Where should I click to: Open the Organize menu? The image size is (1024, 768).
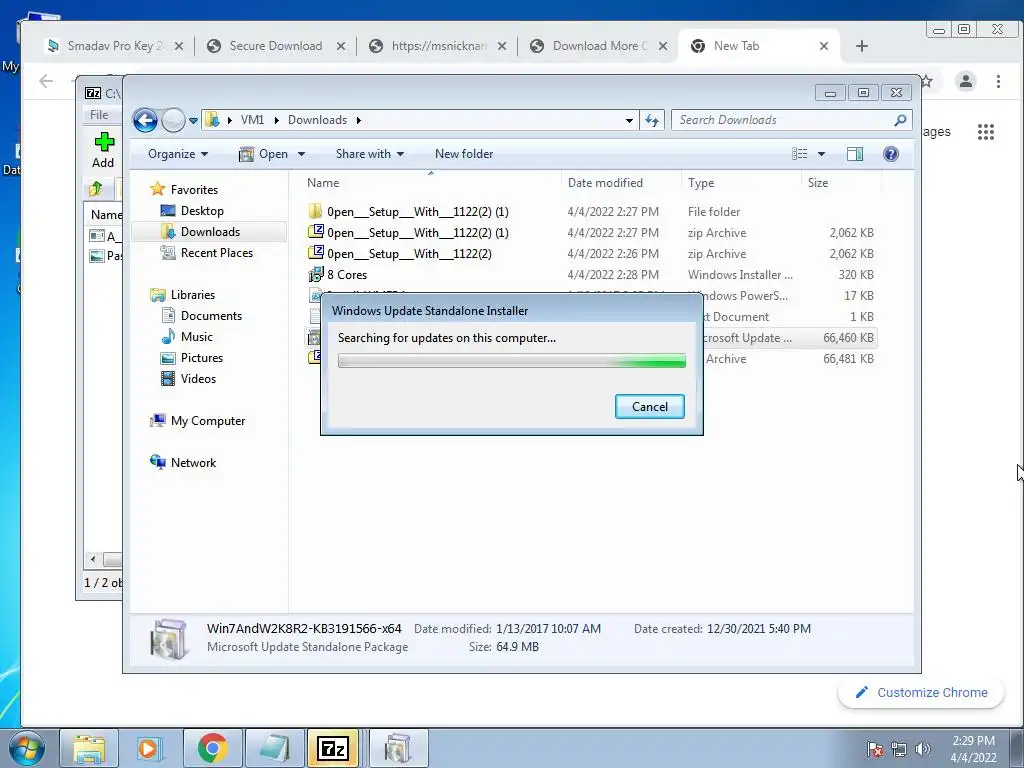pos(178,154)
